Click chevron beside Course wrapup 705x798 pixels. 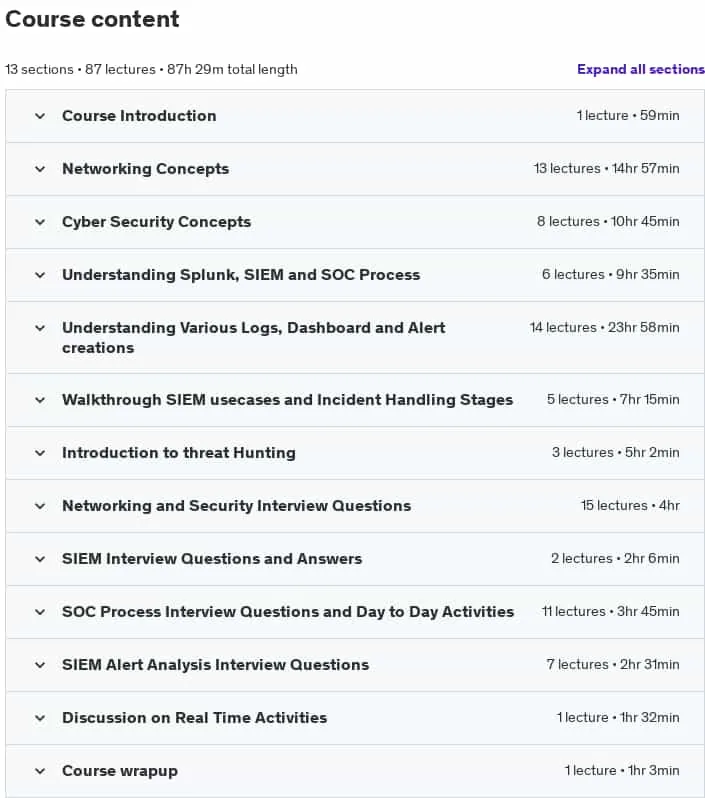(40, 771)
